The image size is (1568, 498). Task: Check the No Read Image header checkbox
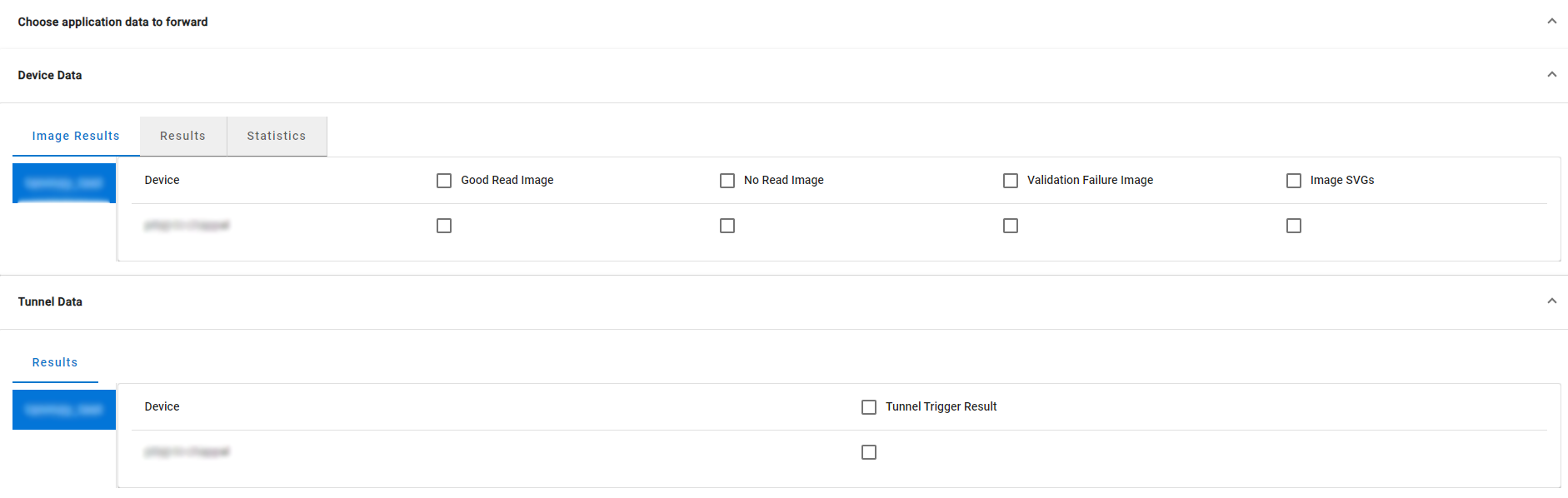pyautogui.click(x=727, y=181)
